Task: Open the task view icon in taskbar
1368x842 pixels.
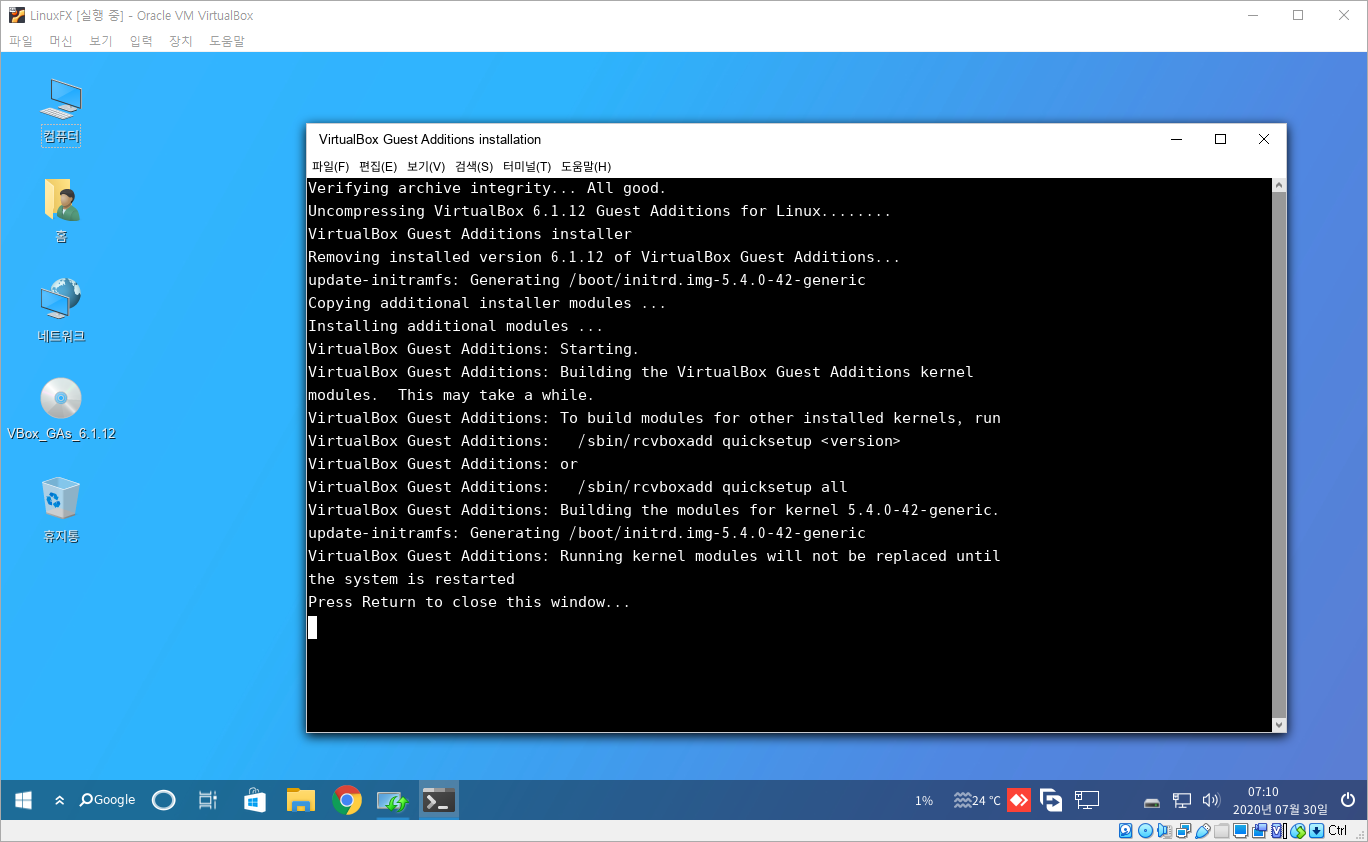Action: pyautogui.click(x=208, y=800)
